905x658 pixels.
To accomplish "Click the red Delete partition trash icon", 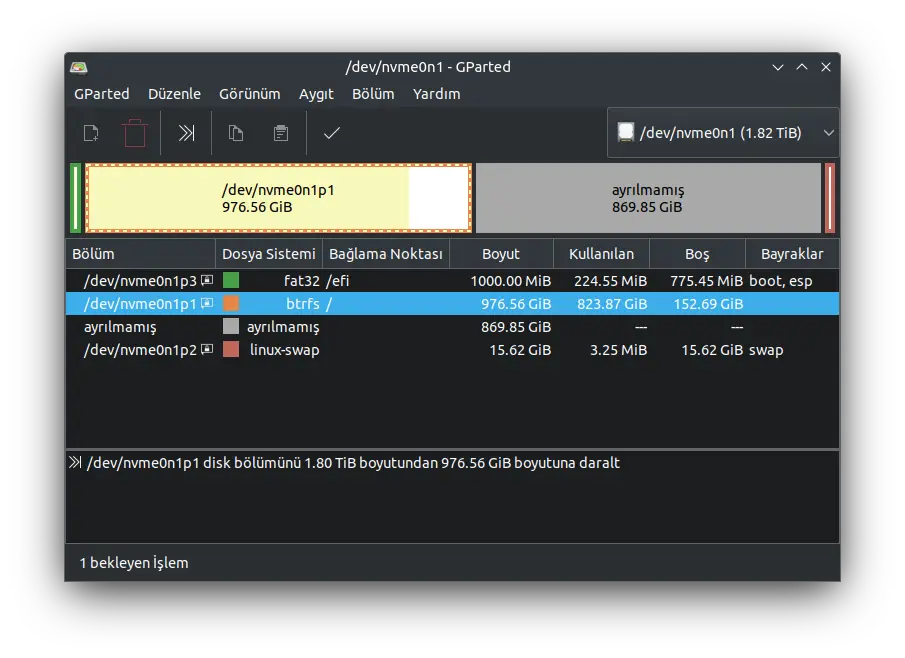I will click(x=134, y=133).
